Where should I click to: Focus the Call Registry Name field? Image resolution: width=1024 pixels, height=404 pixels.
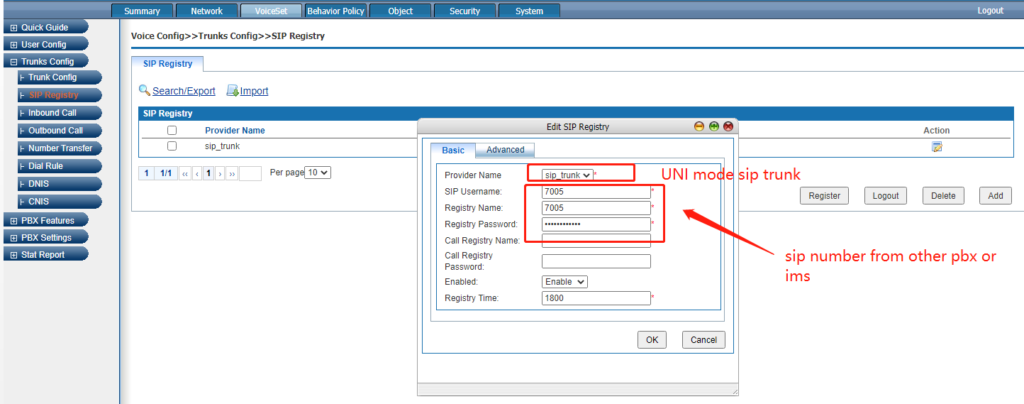pyautogui.click(x=596, y=241)
